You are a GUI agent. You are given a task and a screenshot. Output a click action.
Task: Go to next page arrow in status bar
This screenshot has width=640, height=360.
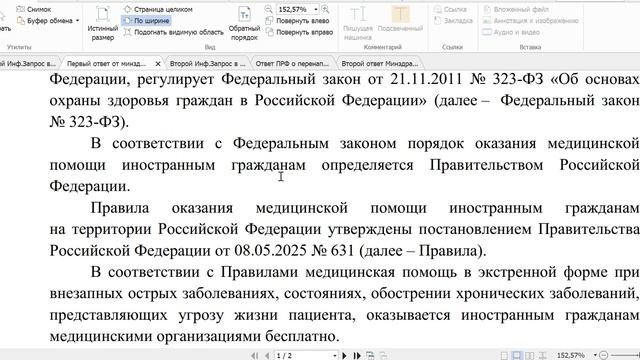tap(344, 356)
